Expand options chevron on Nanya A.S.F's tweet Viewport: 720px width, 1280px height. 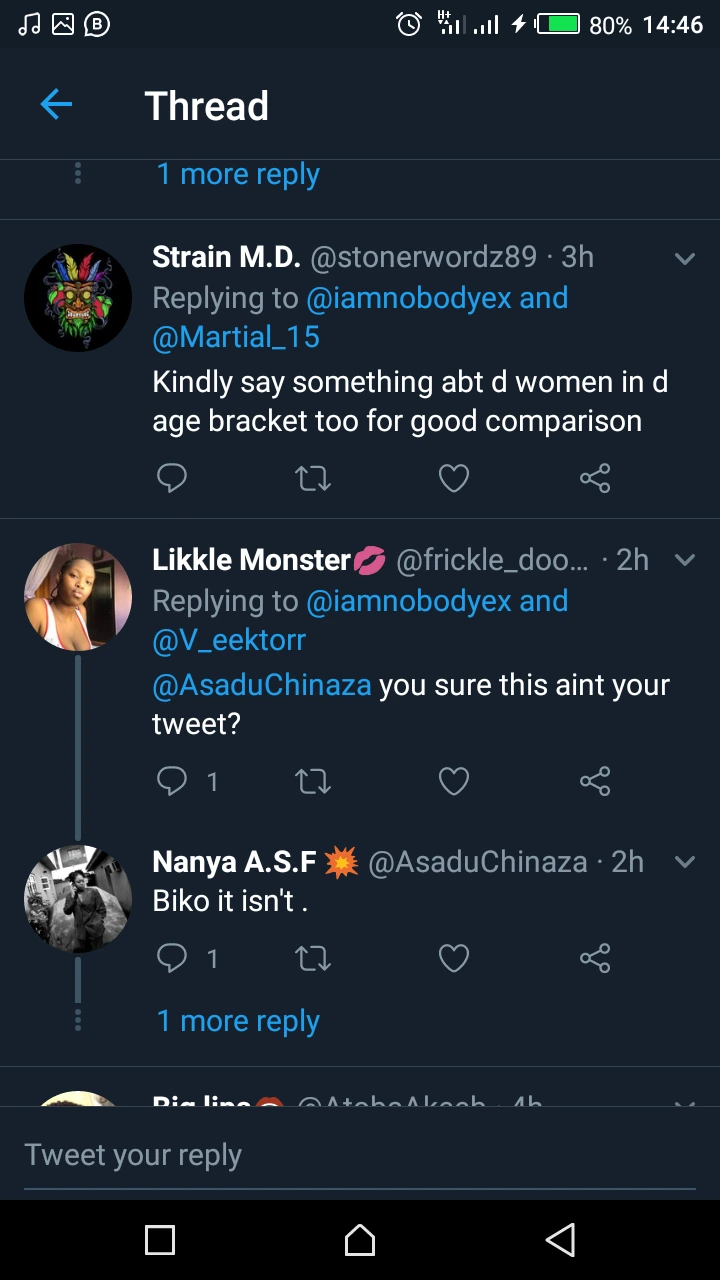pos(685,862)
